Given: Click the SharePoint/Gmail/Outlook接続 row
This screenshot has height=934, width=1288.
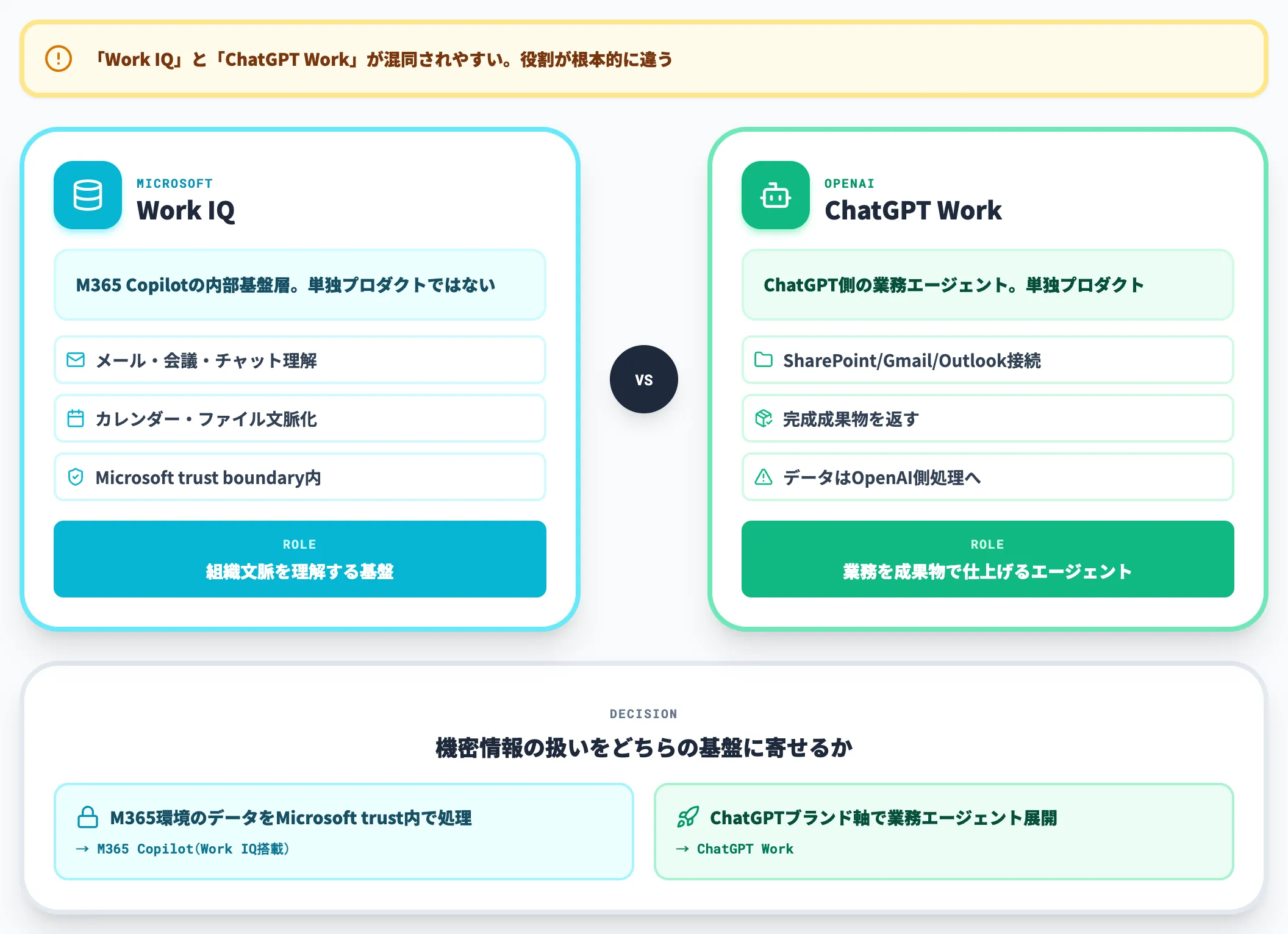Looking at the screenshot, I should click(x=988, y=360).
